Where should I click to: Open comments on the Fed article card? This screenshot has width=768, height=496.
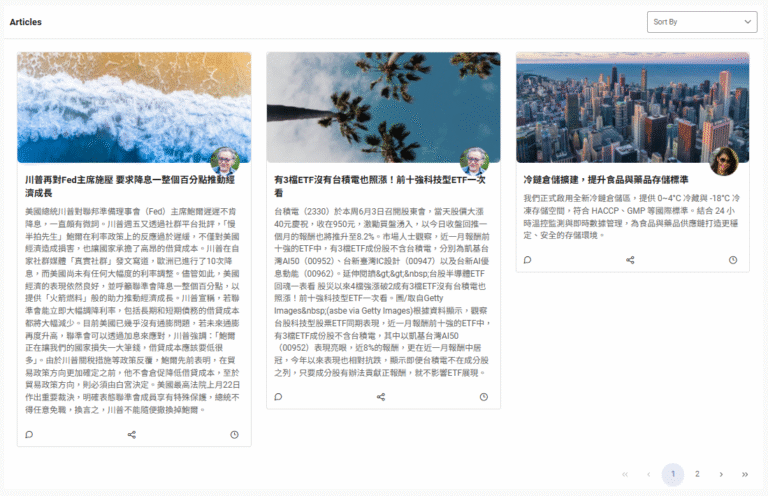tap(29, 434)
